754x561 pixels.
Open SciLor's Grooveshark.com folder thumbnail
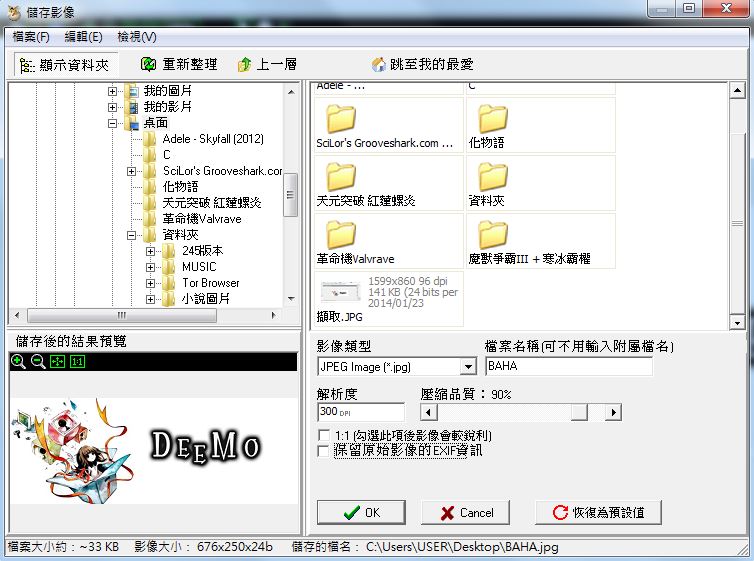[x=389, y=125]
